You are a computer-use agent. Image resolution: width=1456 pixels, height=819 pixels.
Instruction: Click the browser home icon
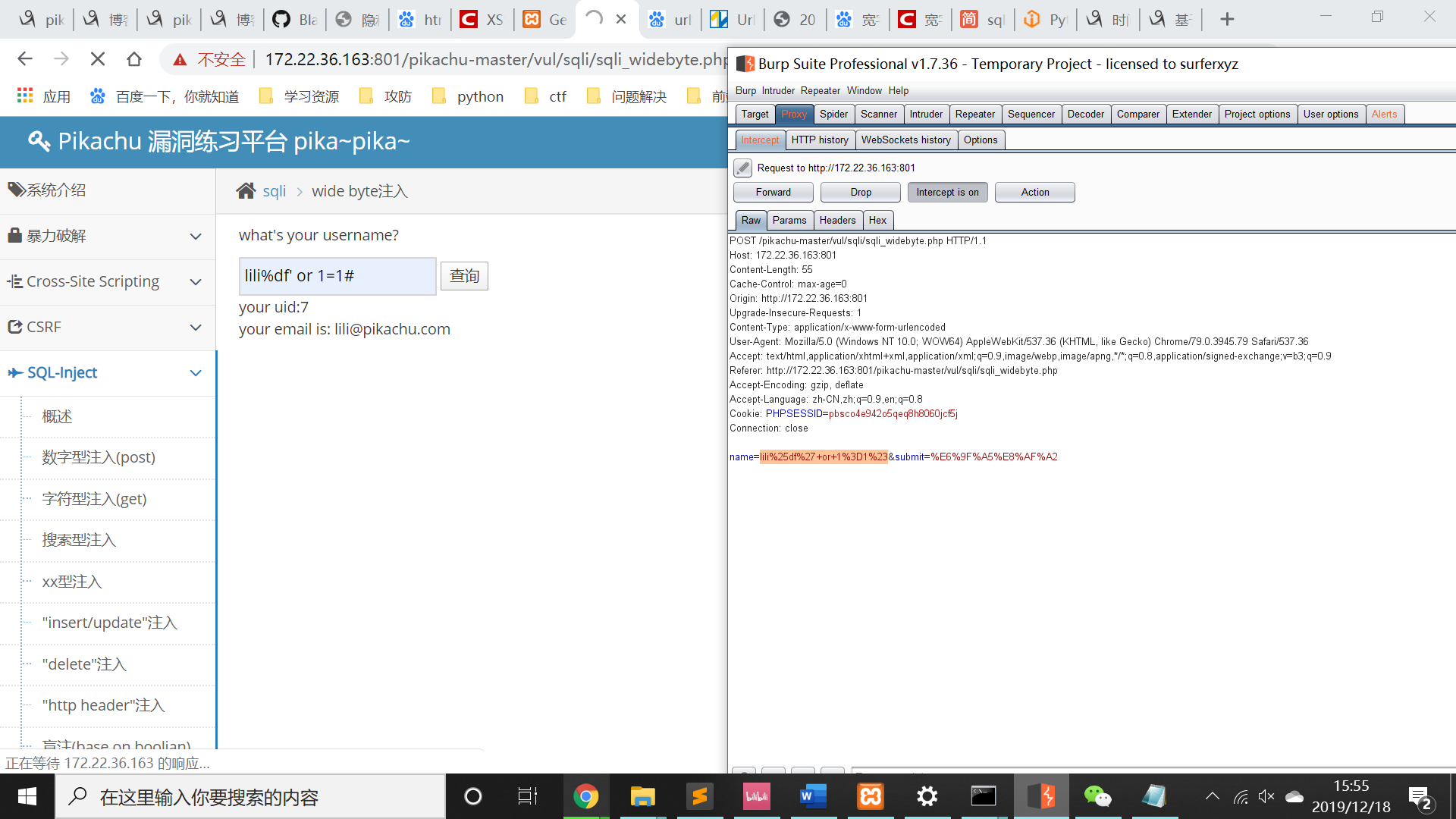tap(134, 59)
